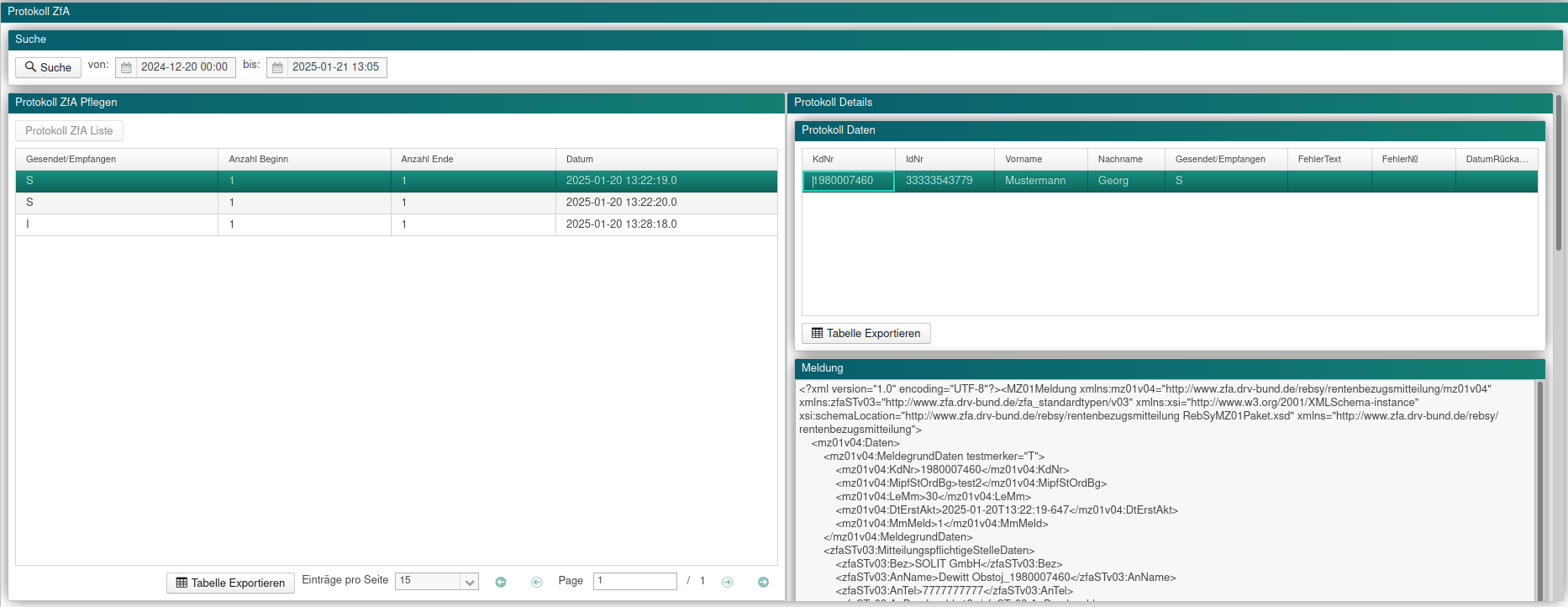Click the IdNr cell 33333543779
The height and width of the screenshot is (607, 1568).
point(944,181)
